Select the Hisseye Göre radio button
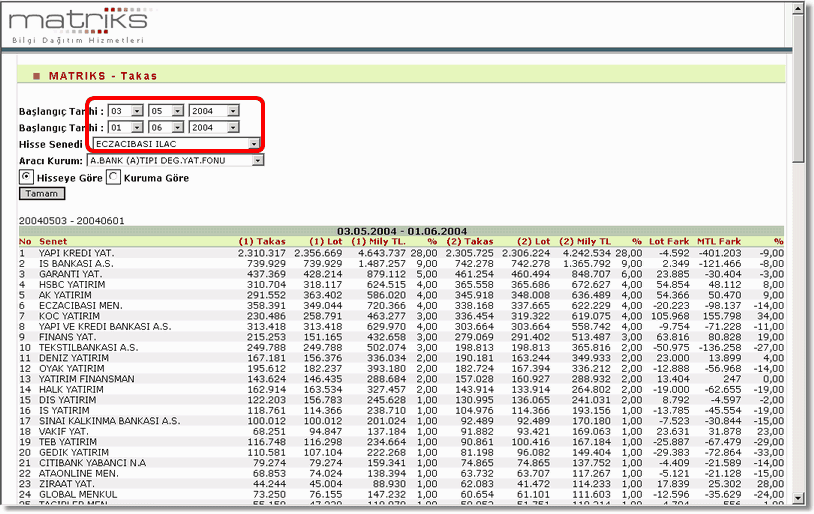Screen dimensions: 814x514 [26, 177]
